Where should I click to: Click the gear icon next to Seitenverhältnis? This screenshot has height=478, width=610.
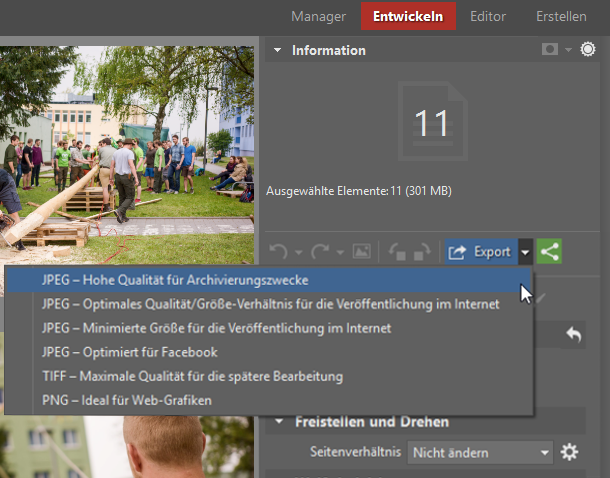point(570,452)
